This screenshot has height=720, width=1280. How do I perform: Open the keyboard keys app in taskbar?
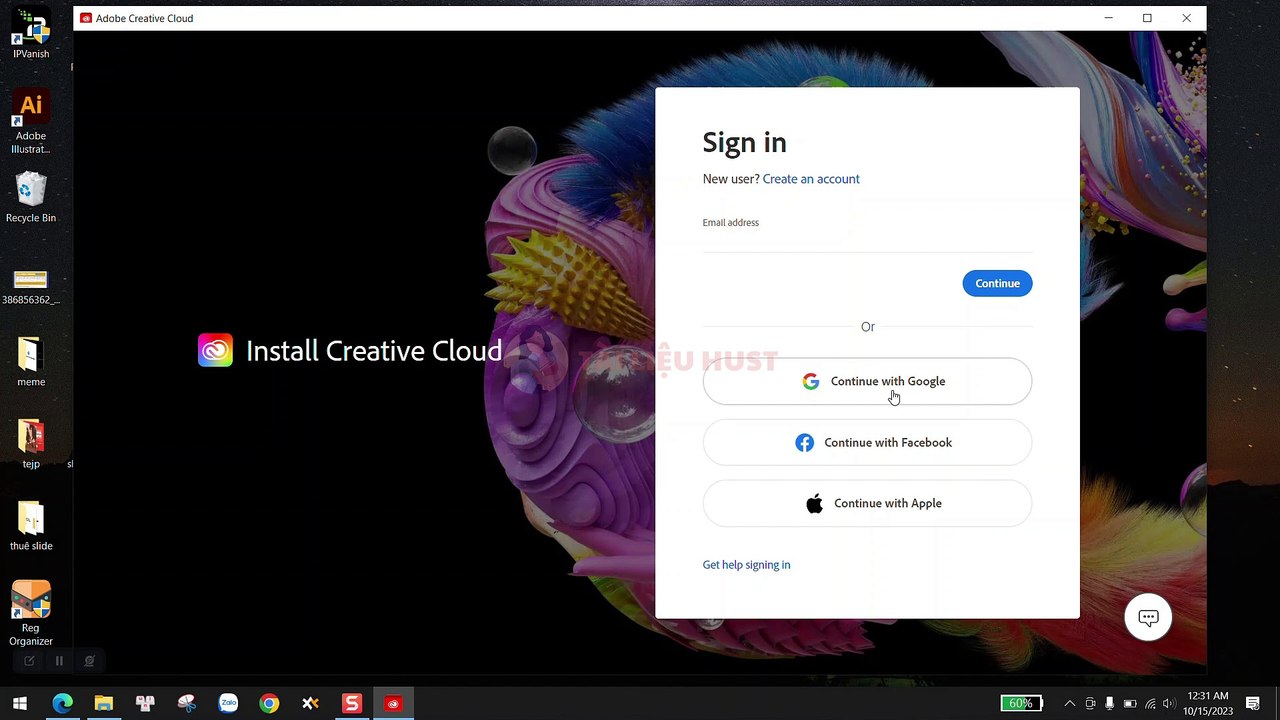(x=145, y=704)
